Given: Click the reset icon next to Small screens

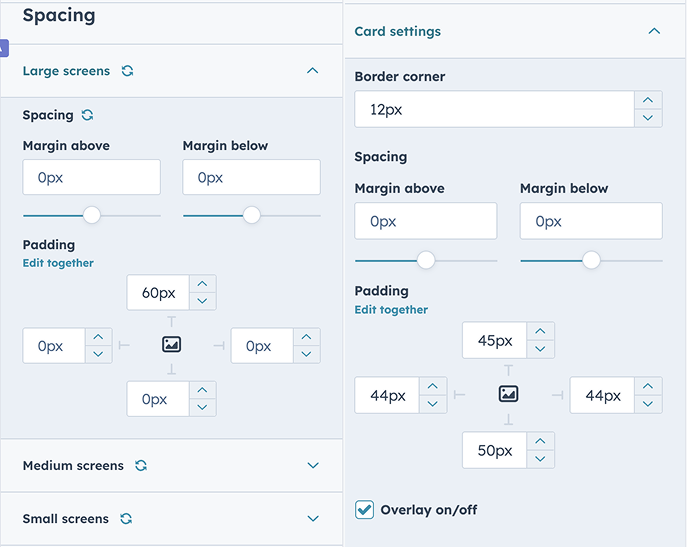Looking at the screenshot, I should click(126, 519).
